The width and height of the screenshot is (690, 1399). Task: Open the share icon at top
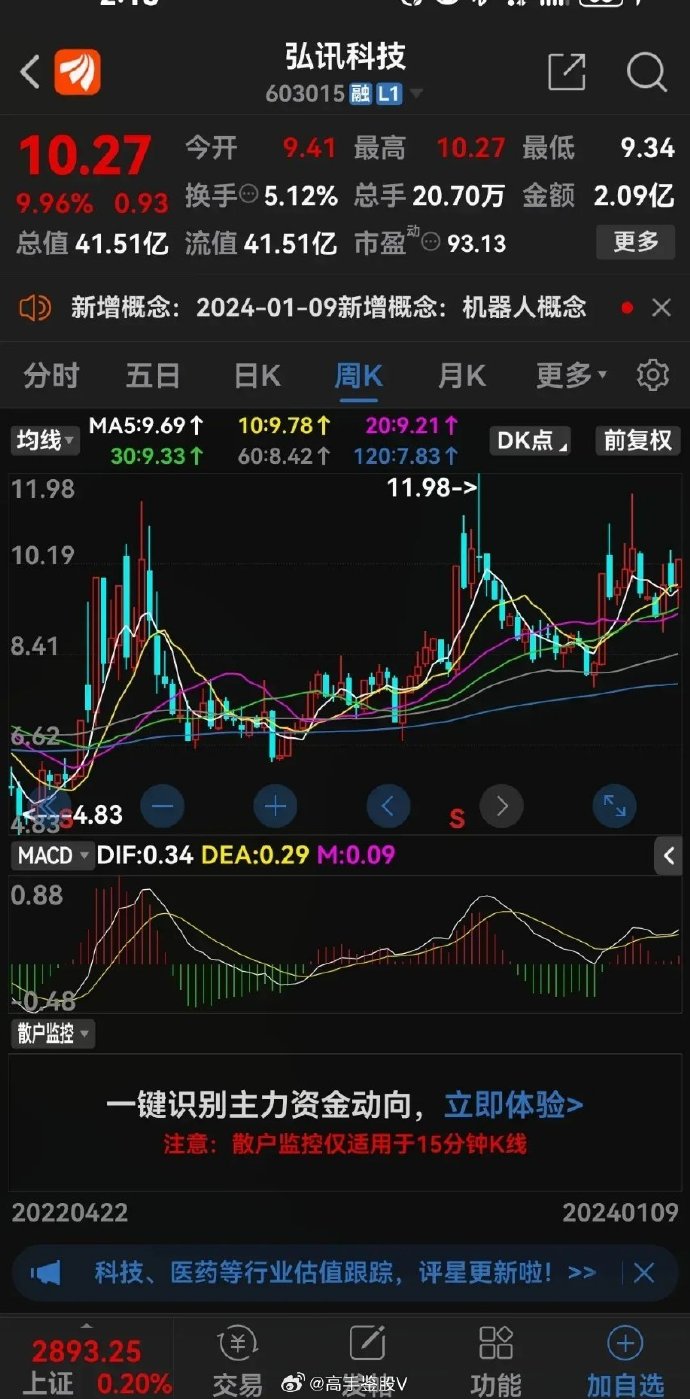point(567,72)
